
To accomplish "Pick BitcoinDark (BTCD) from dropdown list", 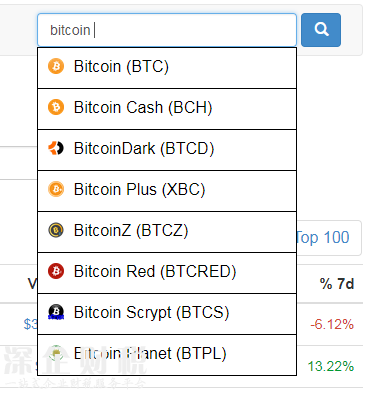I will coord(167,150).
